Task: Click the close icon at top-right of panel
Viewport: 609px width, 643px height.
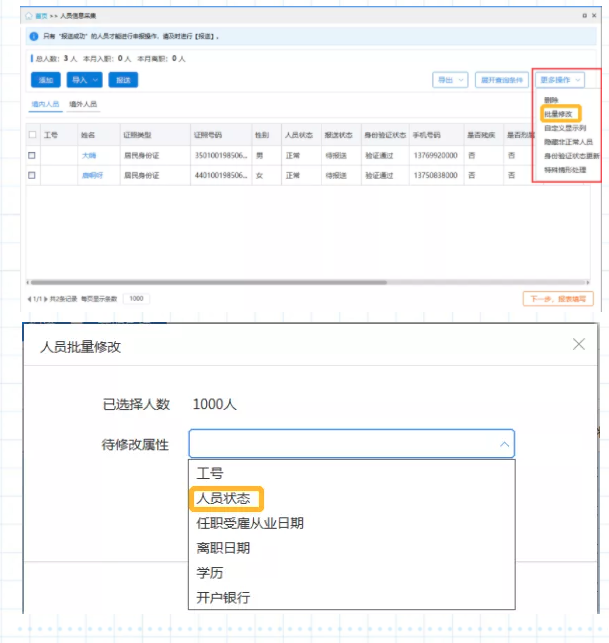Action: click(596, 16)
